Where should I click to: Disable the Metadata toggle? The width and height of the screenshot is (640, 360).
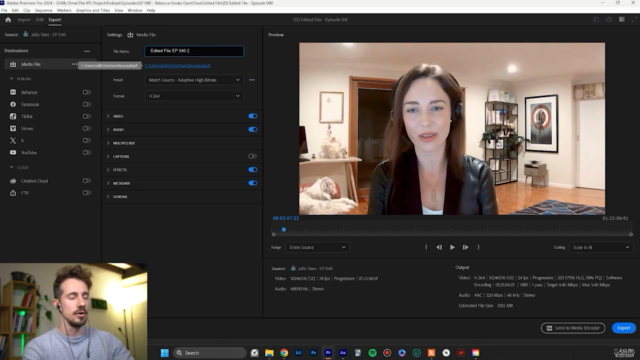click(x=253, y=183)
